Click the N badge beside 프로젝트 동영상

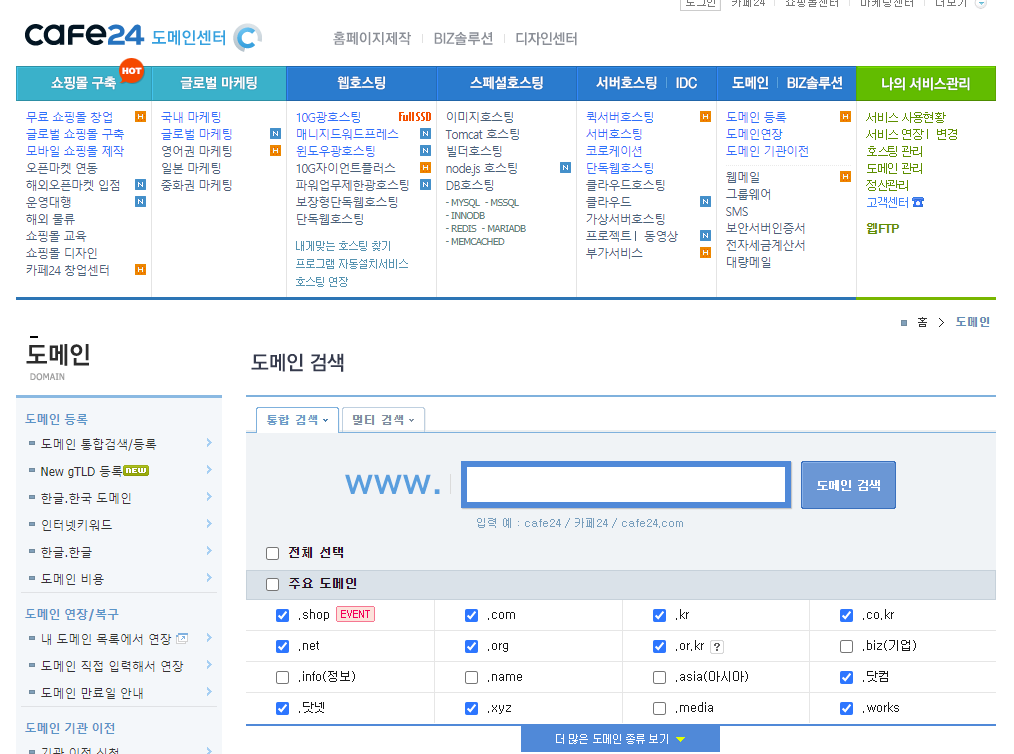pos(705,235)
